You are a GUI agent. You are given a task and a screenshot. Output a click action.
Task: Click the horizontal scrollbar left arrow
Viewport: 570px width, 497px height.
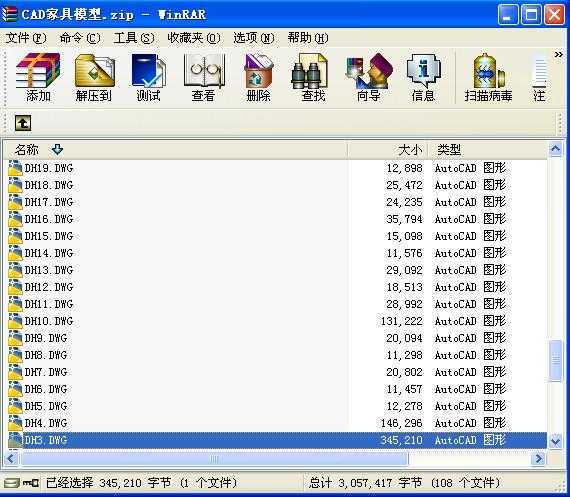point(10,458)
